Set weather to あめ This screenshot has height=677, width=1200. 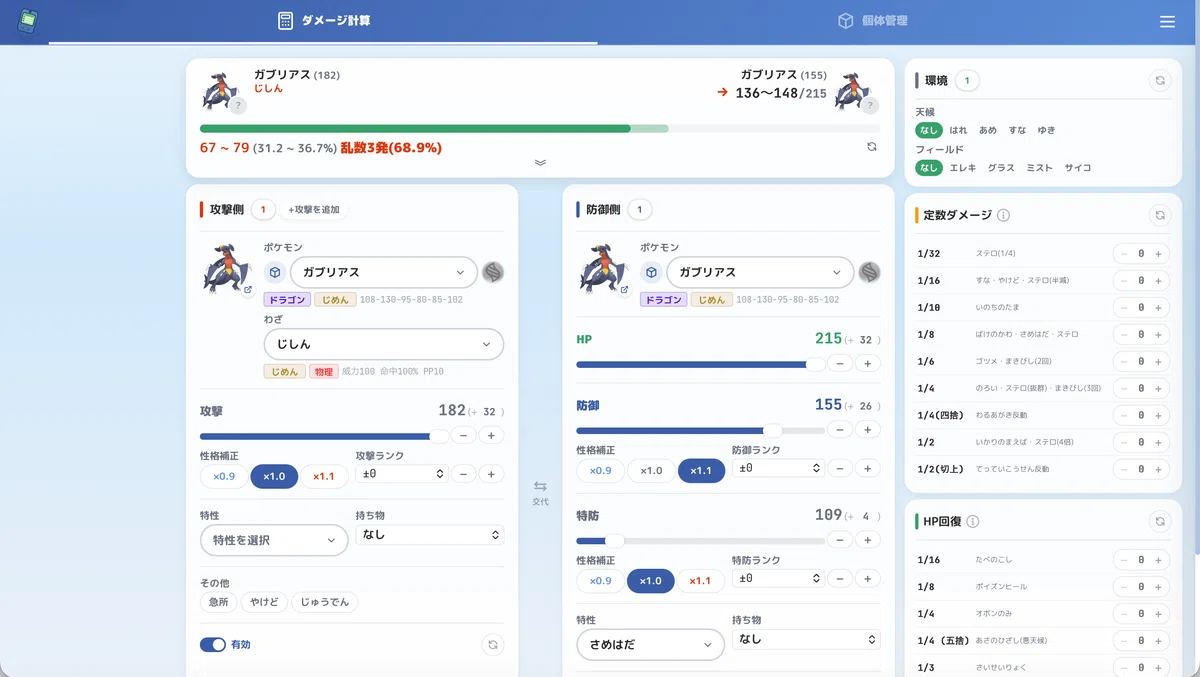pyautogui.click(x=988, y=130)
